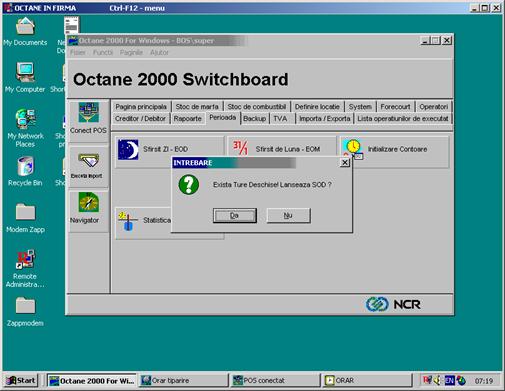
Task: Open the Initializare Contoare clock icon
Action: point(353,149)
